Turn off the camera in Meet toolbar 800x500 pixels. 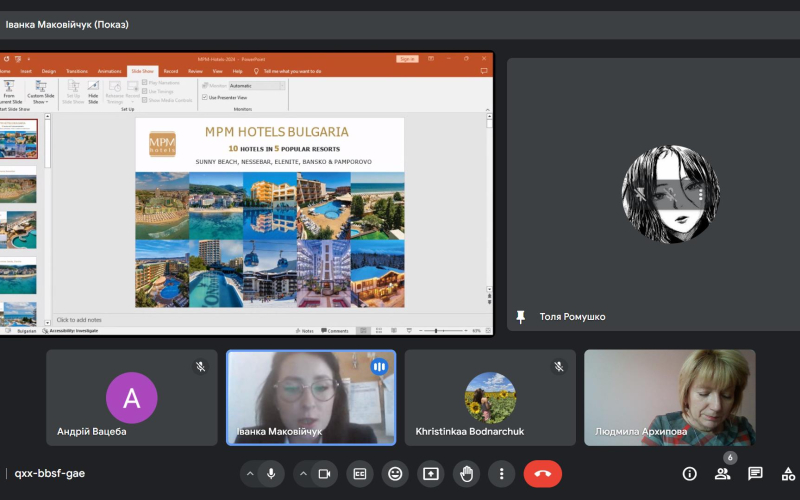324,474
